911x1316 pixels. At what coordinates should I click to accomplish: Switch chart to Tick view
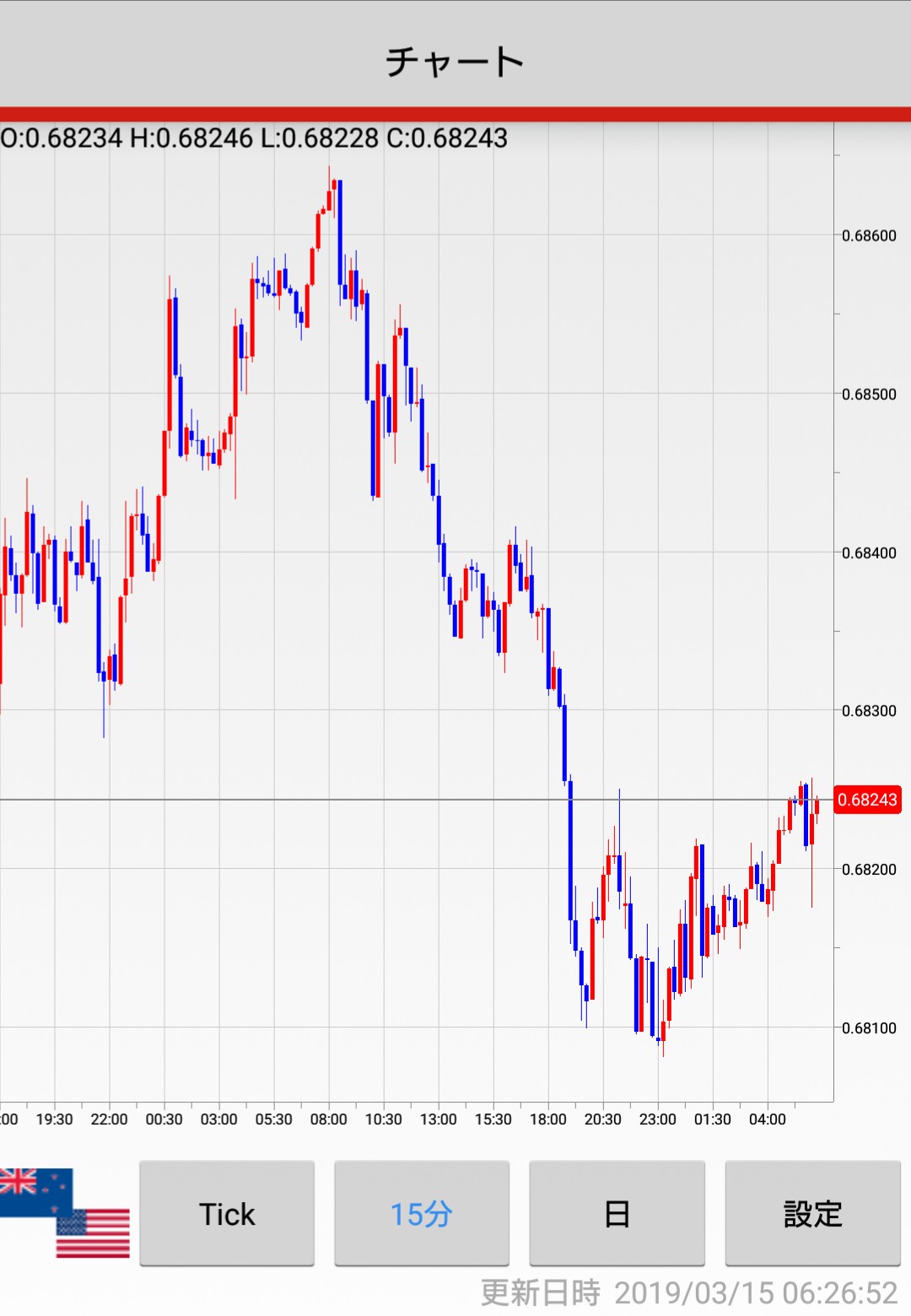click(x=227, y=1214)
